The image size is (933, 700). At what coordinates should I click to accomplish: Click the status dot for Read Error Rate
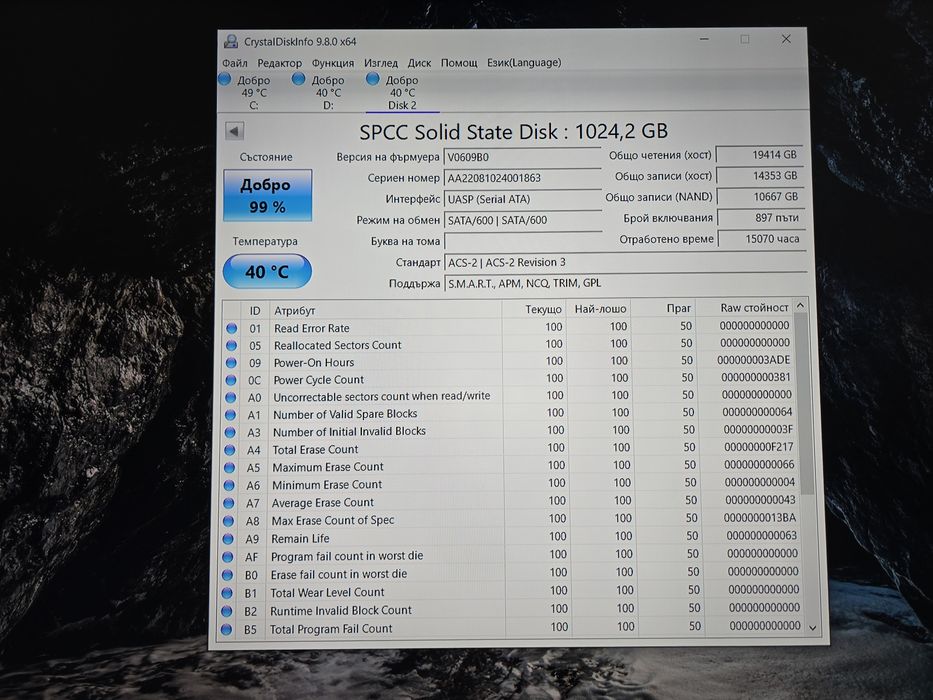pos(231,328)
